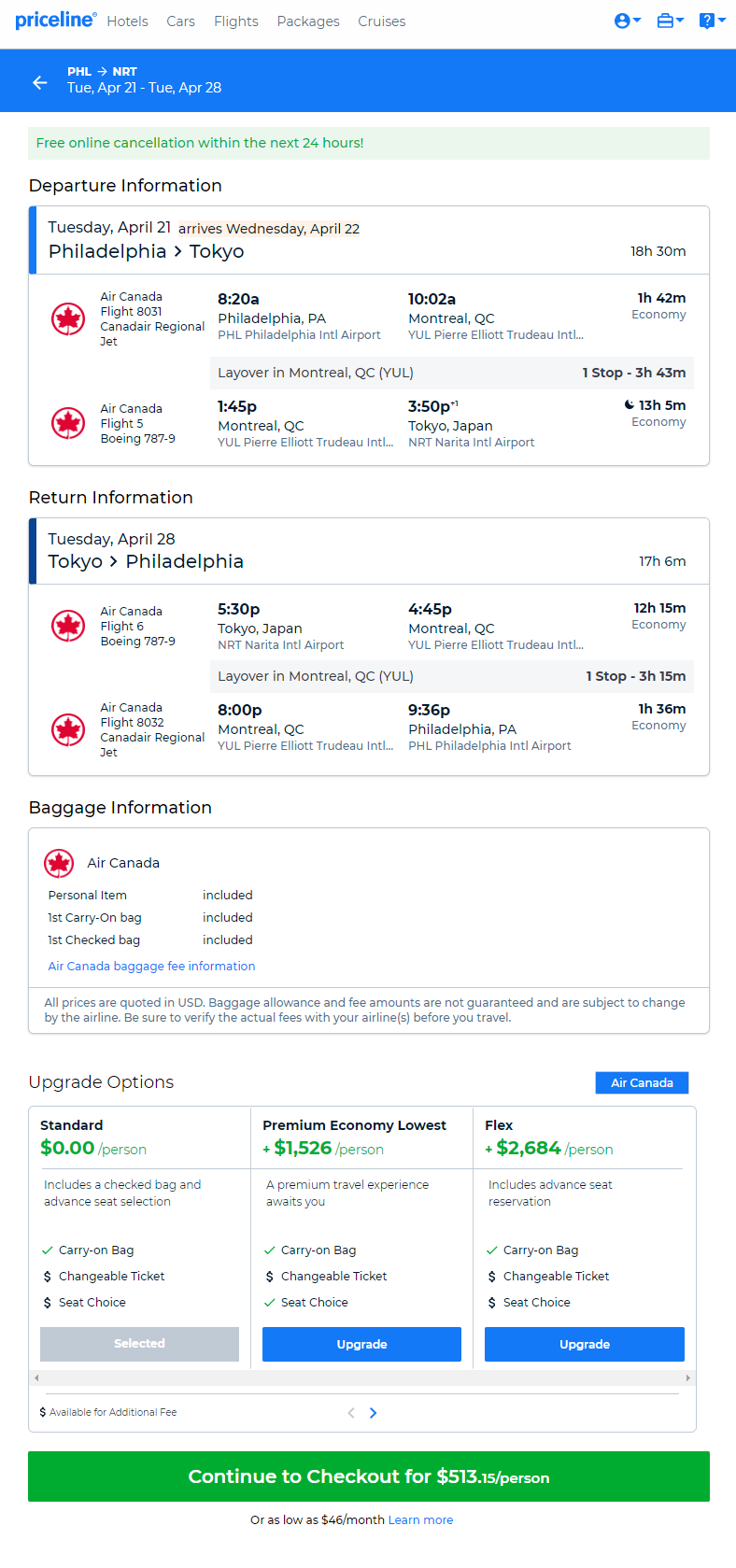This screenshot has width=736, height=1568.
Task: Open the help question mark menu
Action: [x=712, y=21]
